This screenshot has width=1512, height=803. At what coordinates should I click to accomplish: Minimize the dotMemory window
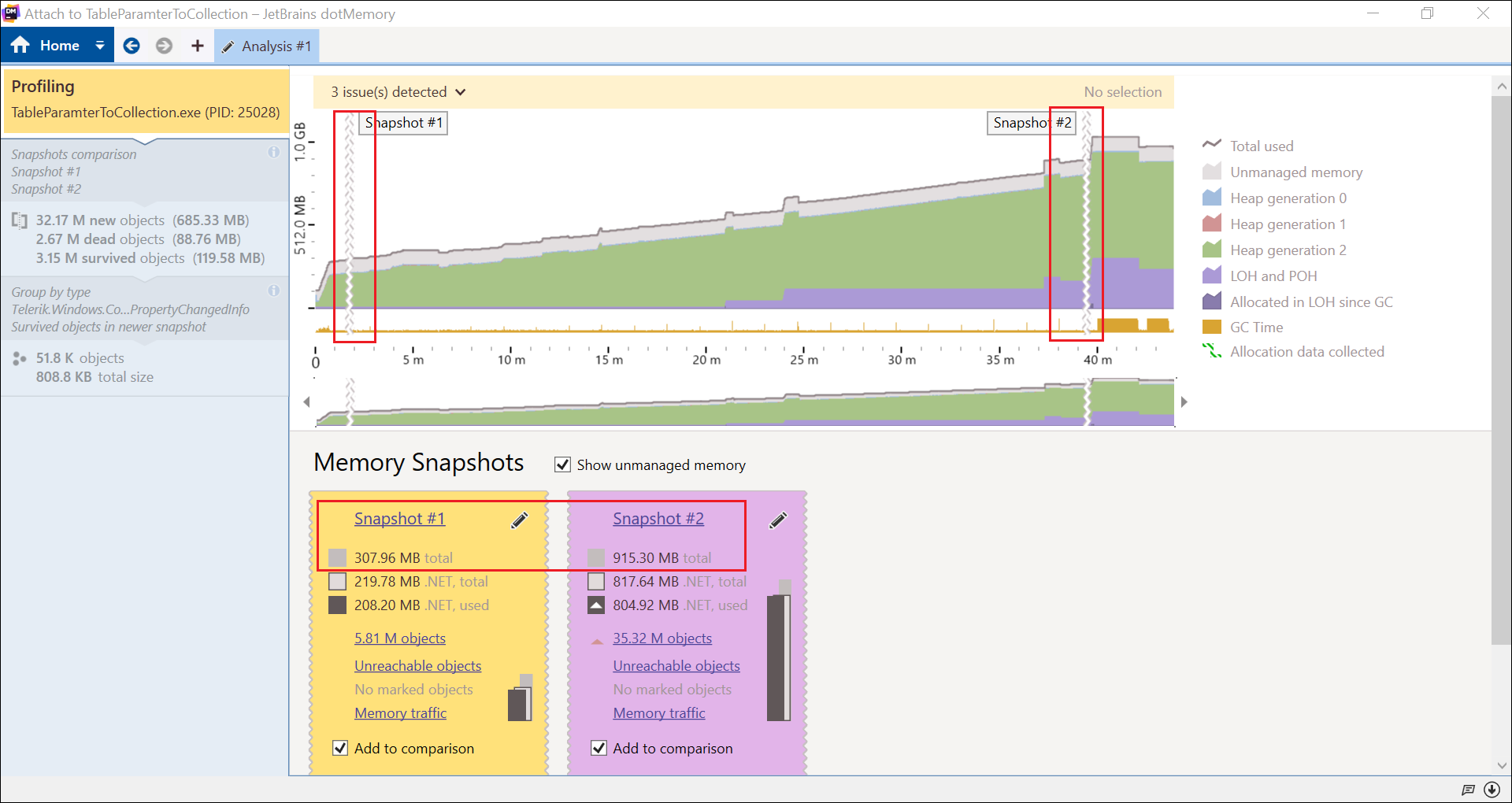point(1373,13)
